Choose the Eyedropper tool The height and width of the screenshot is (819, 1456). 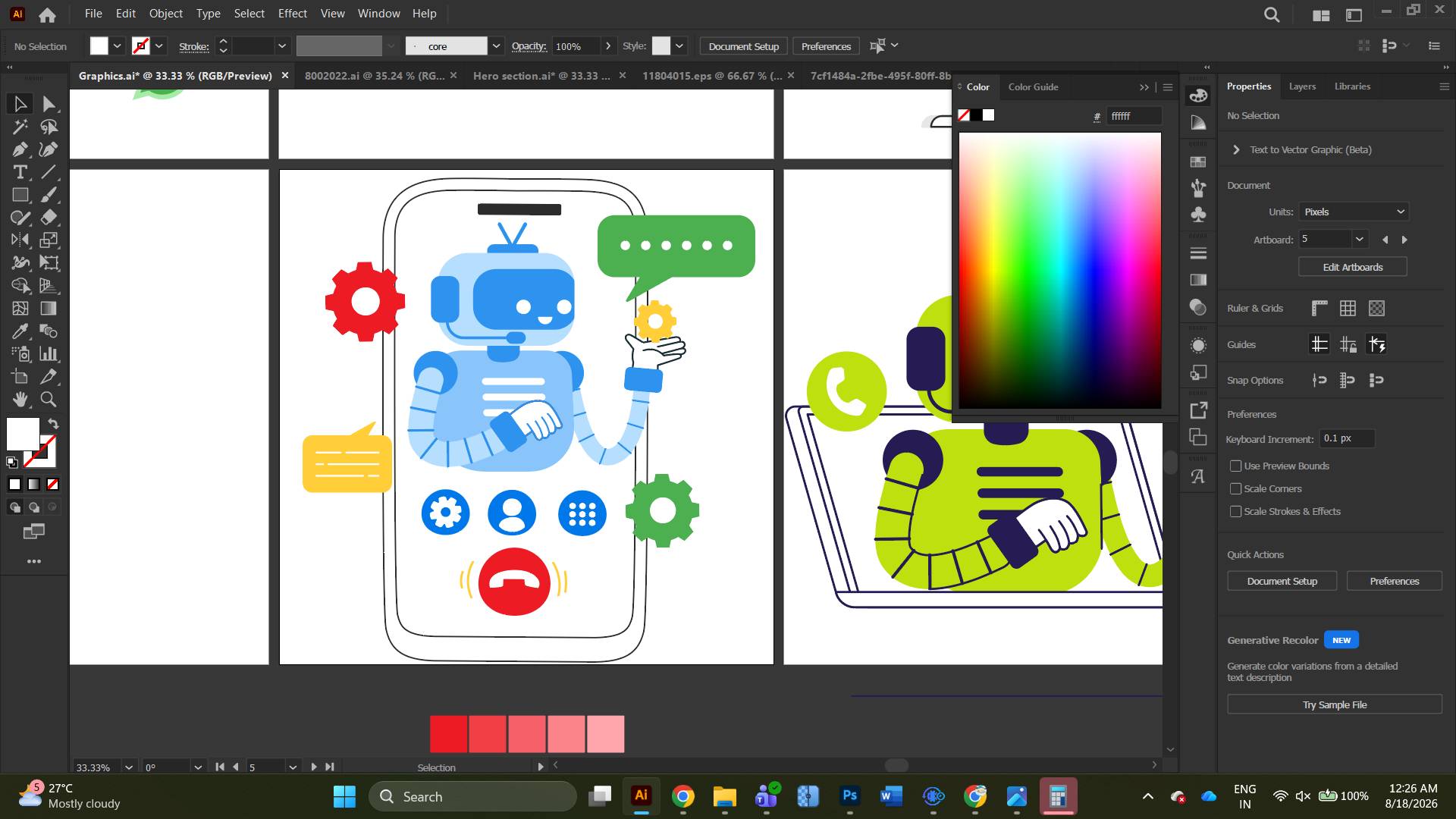20,331
